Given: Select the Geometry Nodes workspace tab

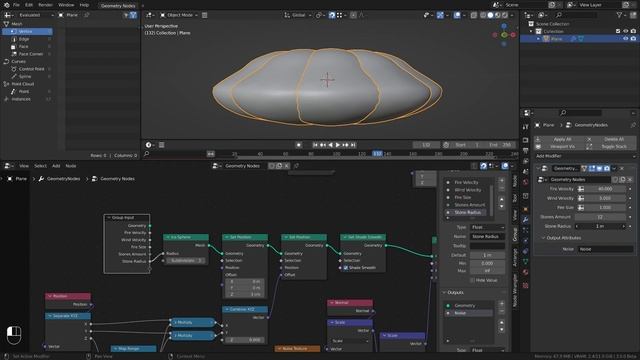Looking at the screenshot, I should [x=118, y=6].
